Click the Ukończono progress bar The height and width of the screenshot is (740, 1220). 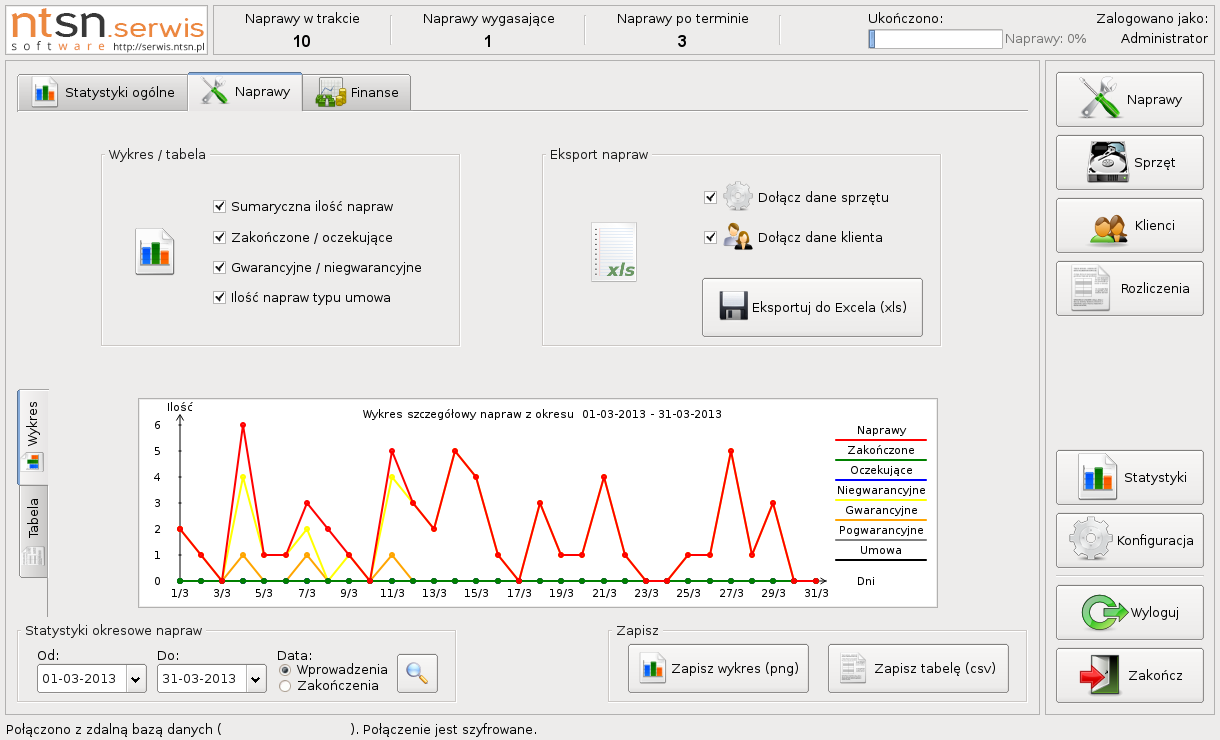coord(935,39)
